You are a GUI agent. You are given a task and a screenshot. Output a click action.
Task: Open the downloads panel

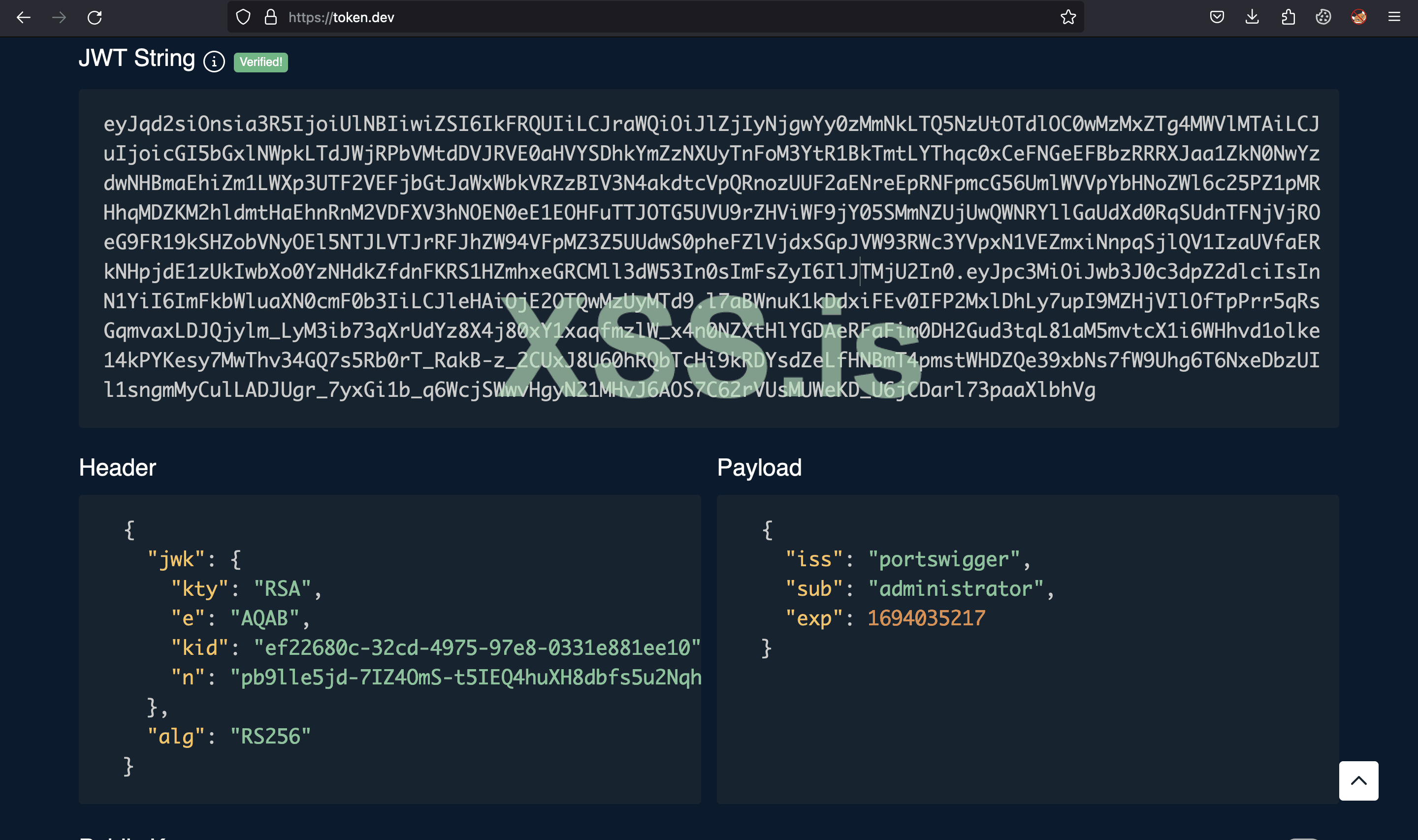click(1252, 18)
